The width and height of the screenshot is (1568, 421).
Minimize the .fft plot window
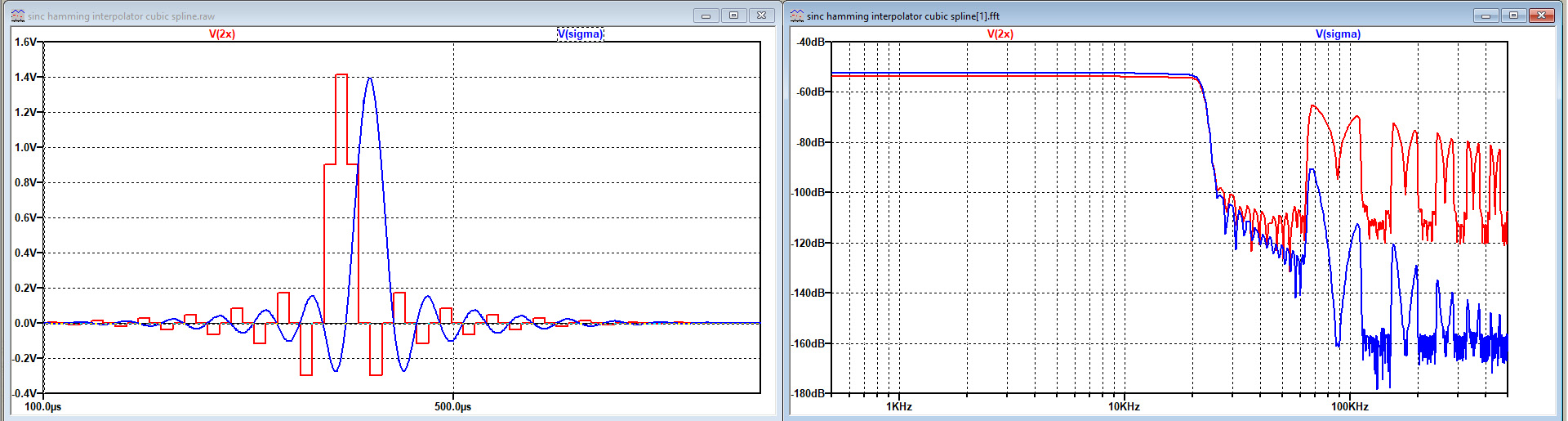[x=1486, y=16]
